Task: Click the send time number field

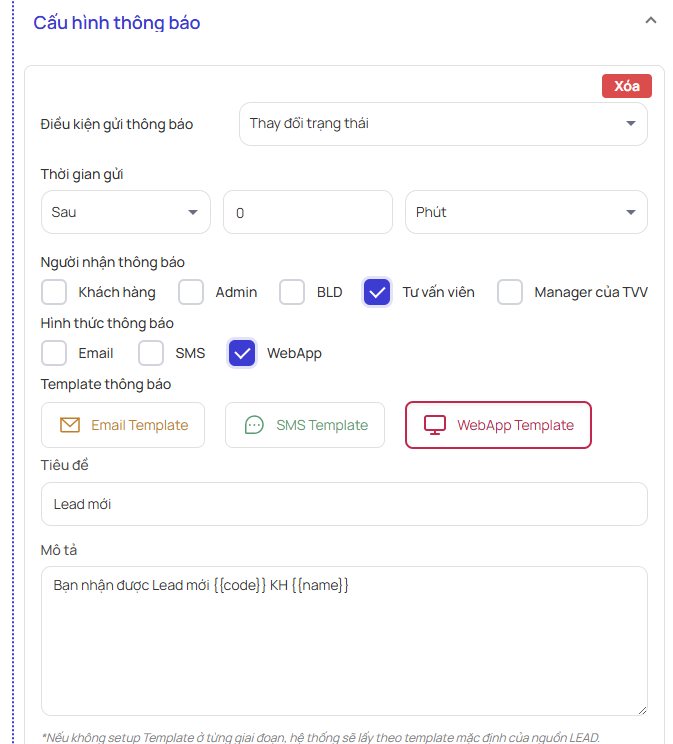Action: [x=308, y=212]
